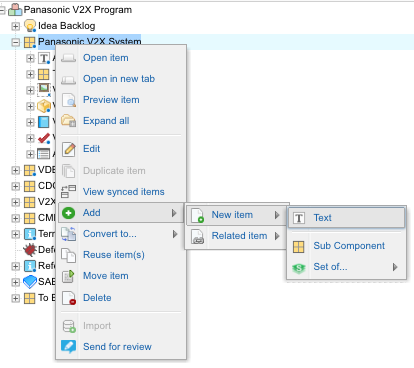Click the Text type T icon in the submenu

(299, 218)
